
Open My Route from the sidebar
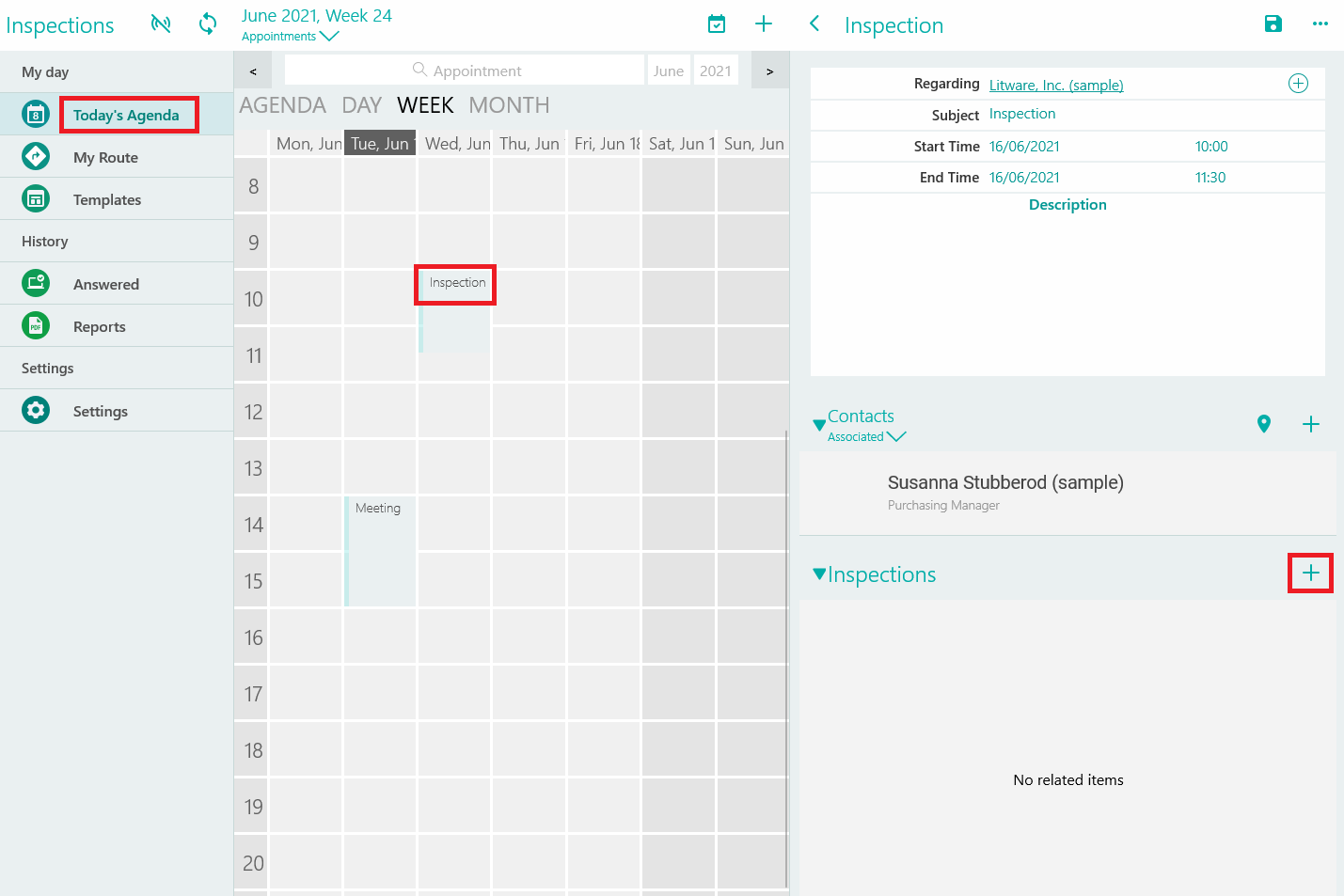tap(105, 157)
